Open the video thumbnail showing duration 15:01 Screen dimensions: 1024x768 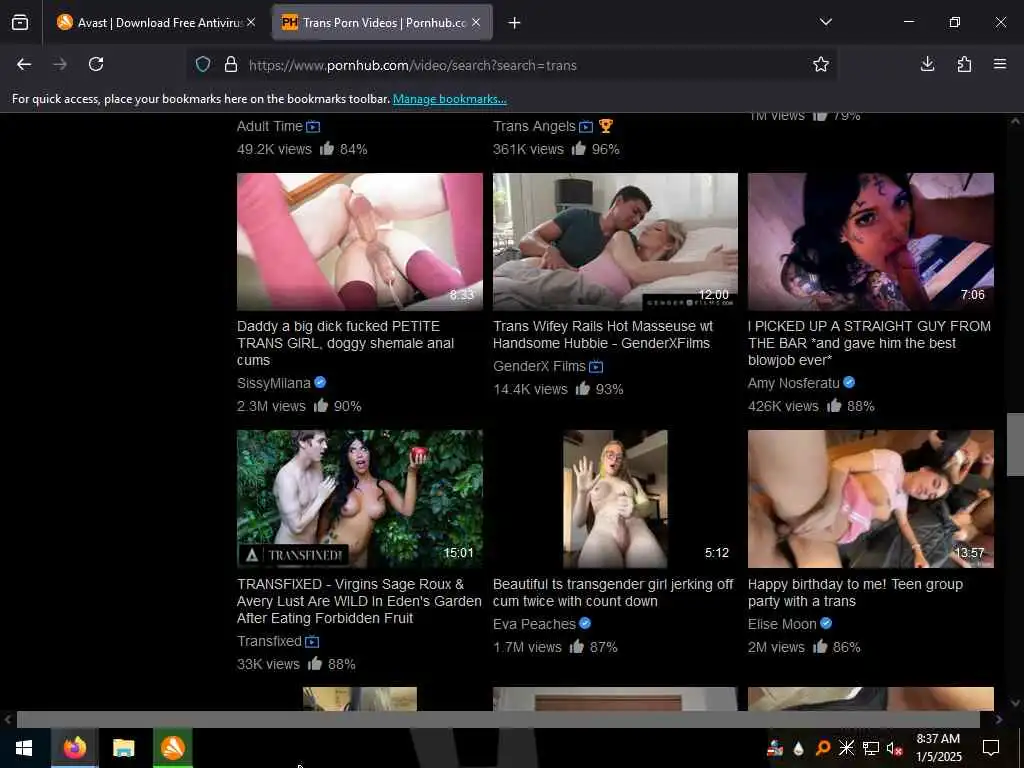[x=360, y=499]
